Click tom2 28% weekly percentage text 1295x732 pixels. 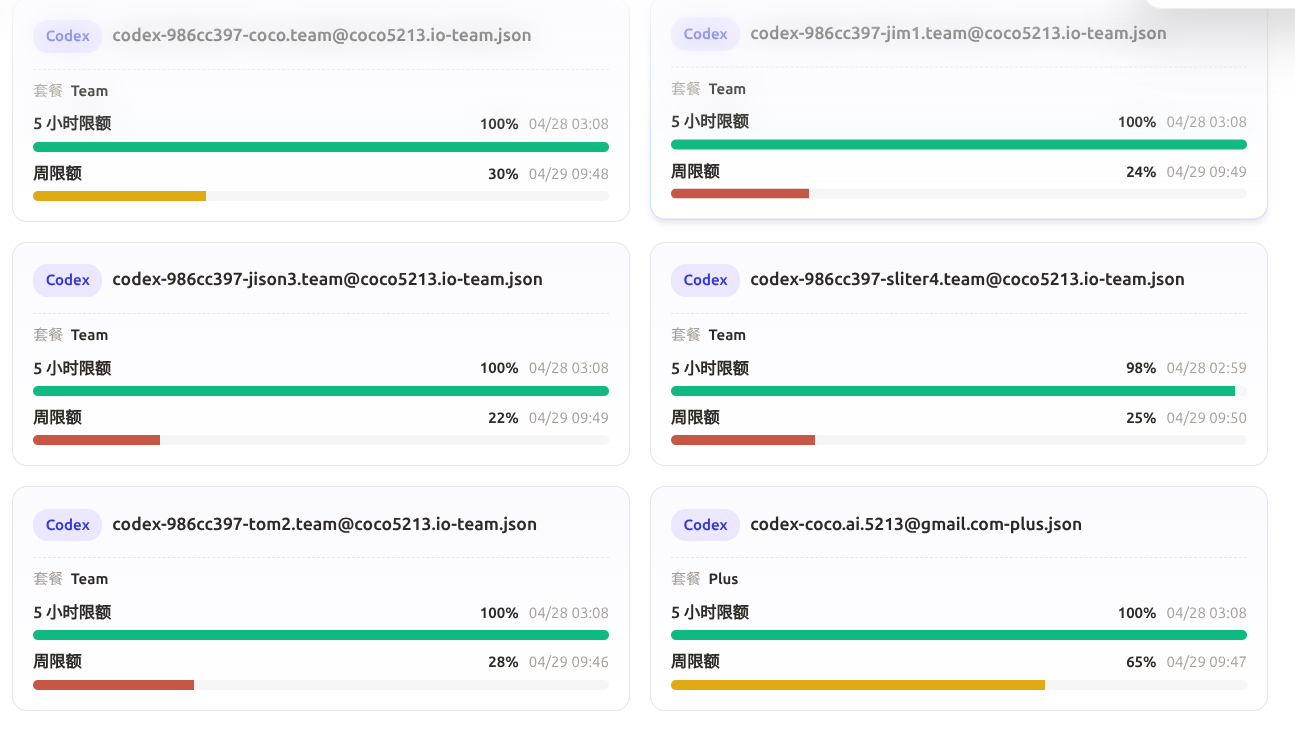pos(503,662)
